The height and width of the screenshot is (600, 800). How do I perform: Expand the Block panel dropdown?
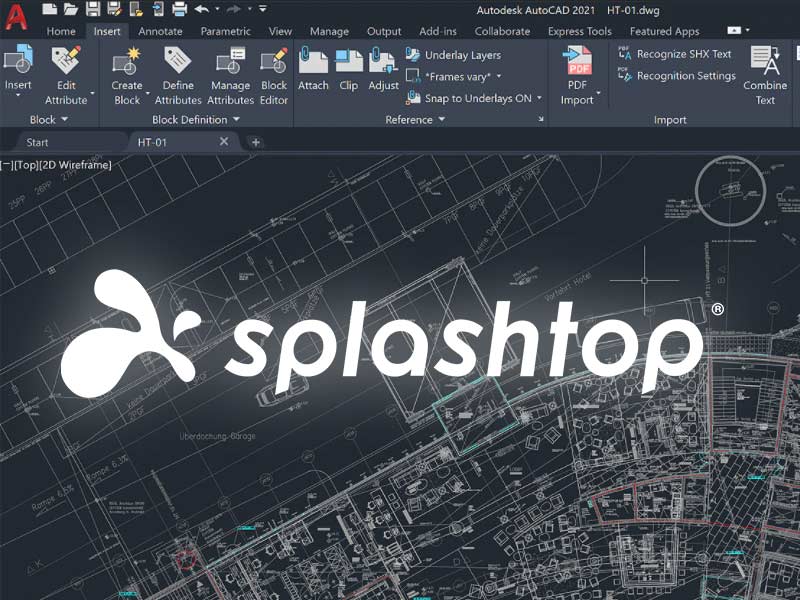coord(66,120)
